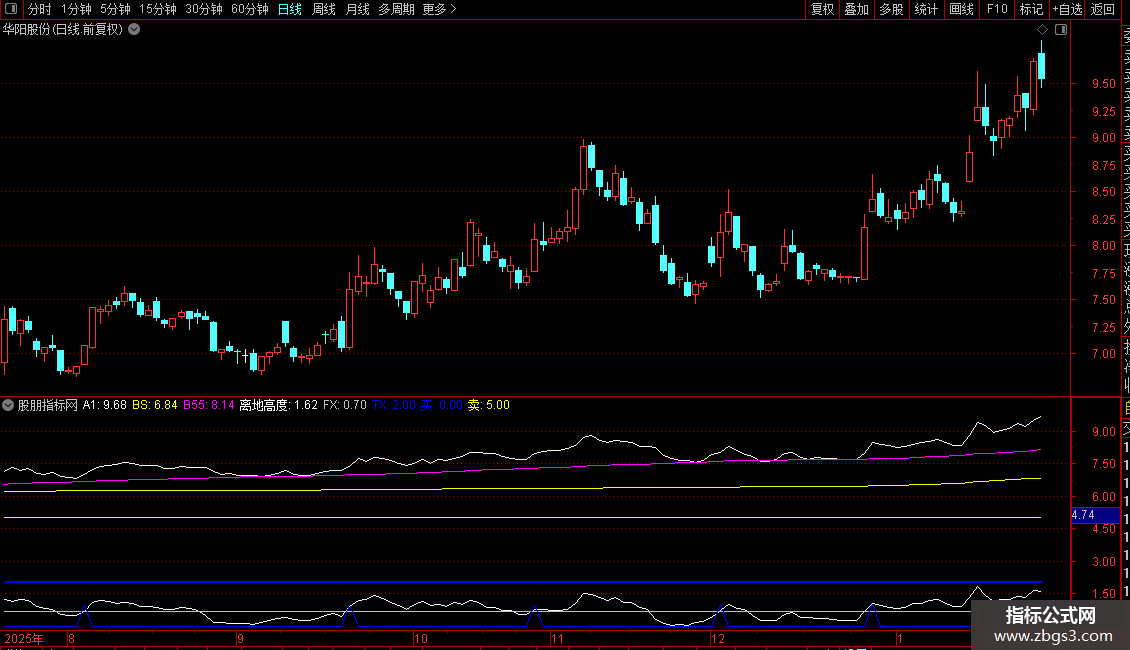Click the panel layout icon at top-left

tap(10, 9)
